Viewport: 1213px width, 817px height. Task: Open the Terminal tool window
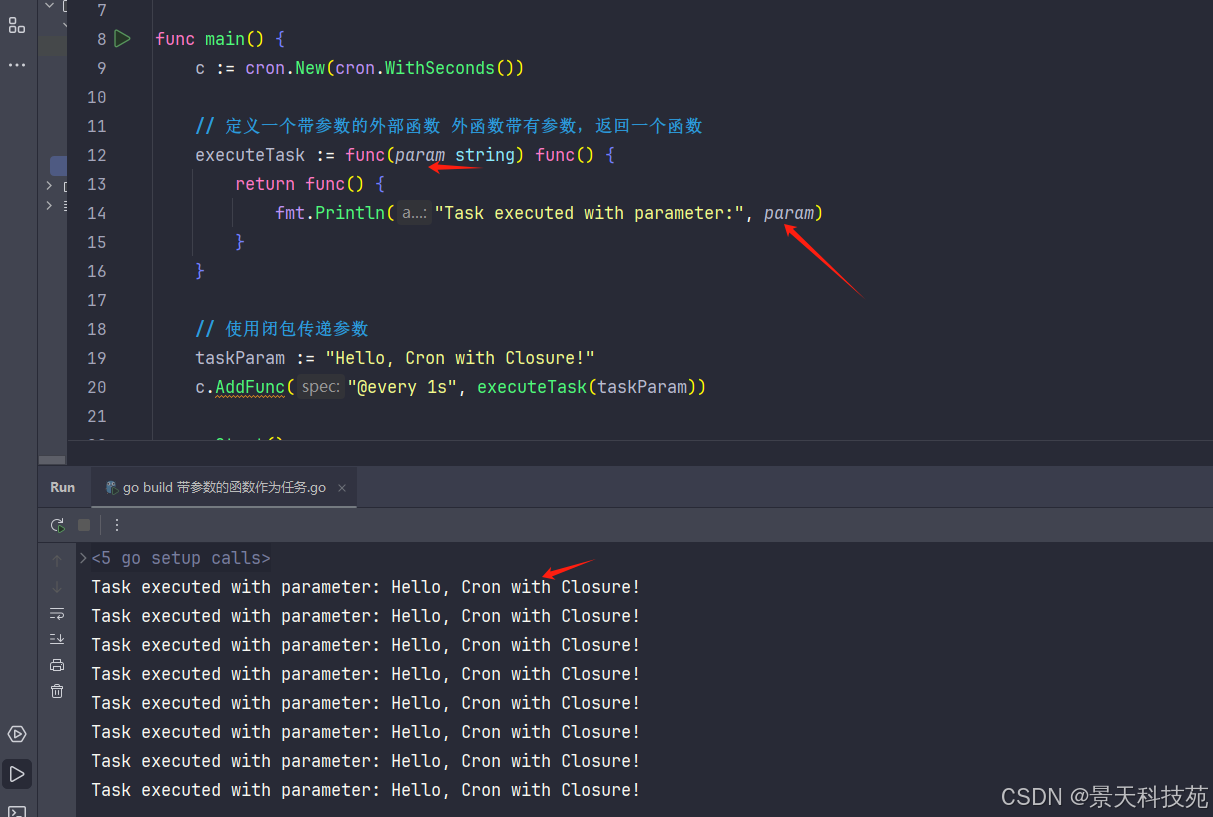pyautogui.click(x=17, y=809)
